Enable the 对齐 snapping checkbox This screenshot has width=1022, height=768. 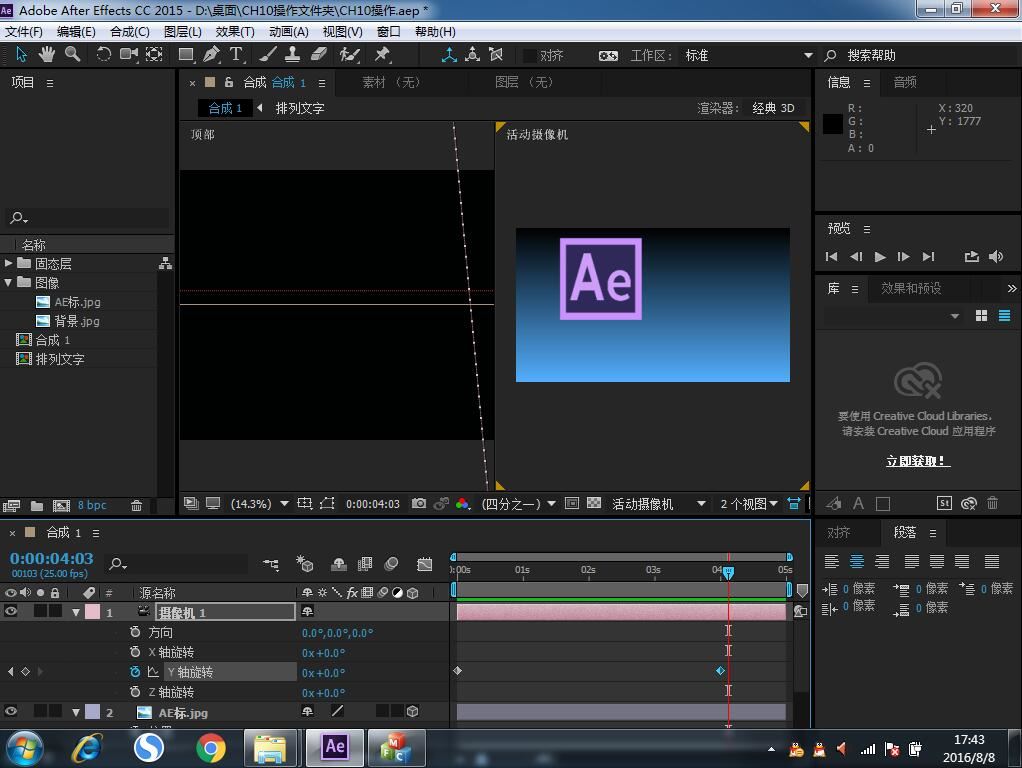click(x=530, y=55)
